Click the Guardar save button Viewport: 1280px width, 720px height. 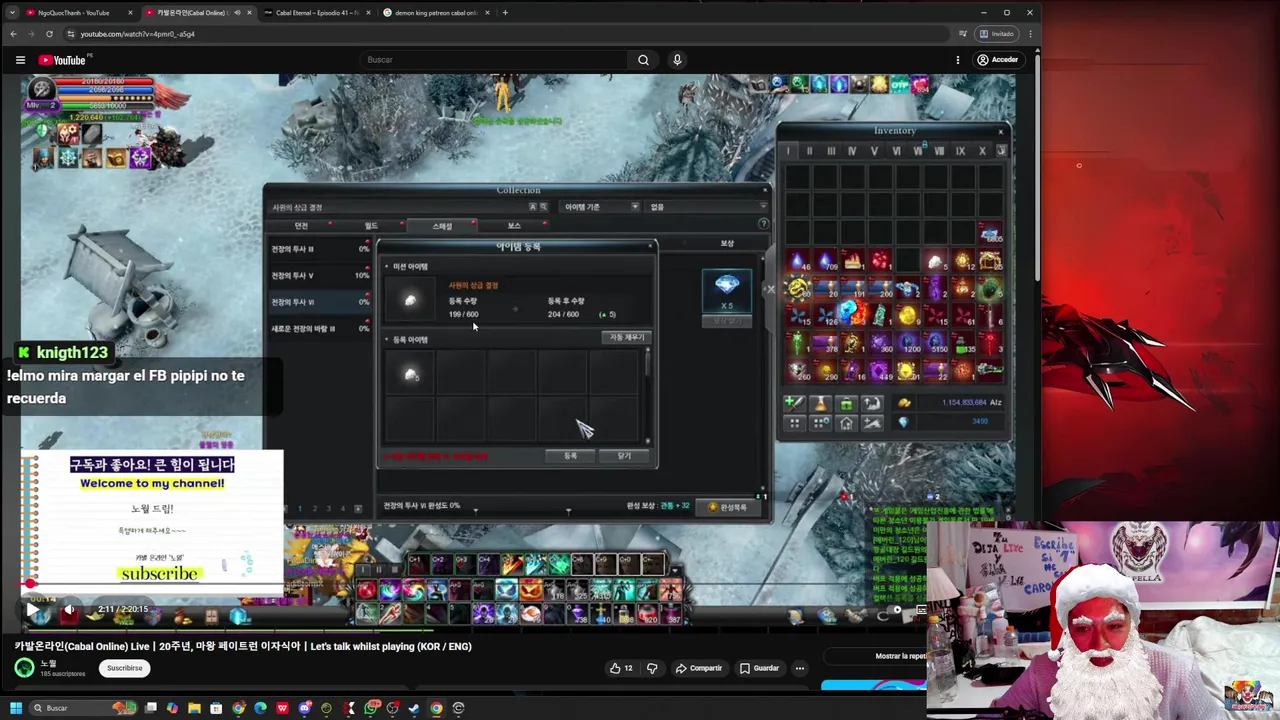[758, 668]
